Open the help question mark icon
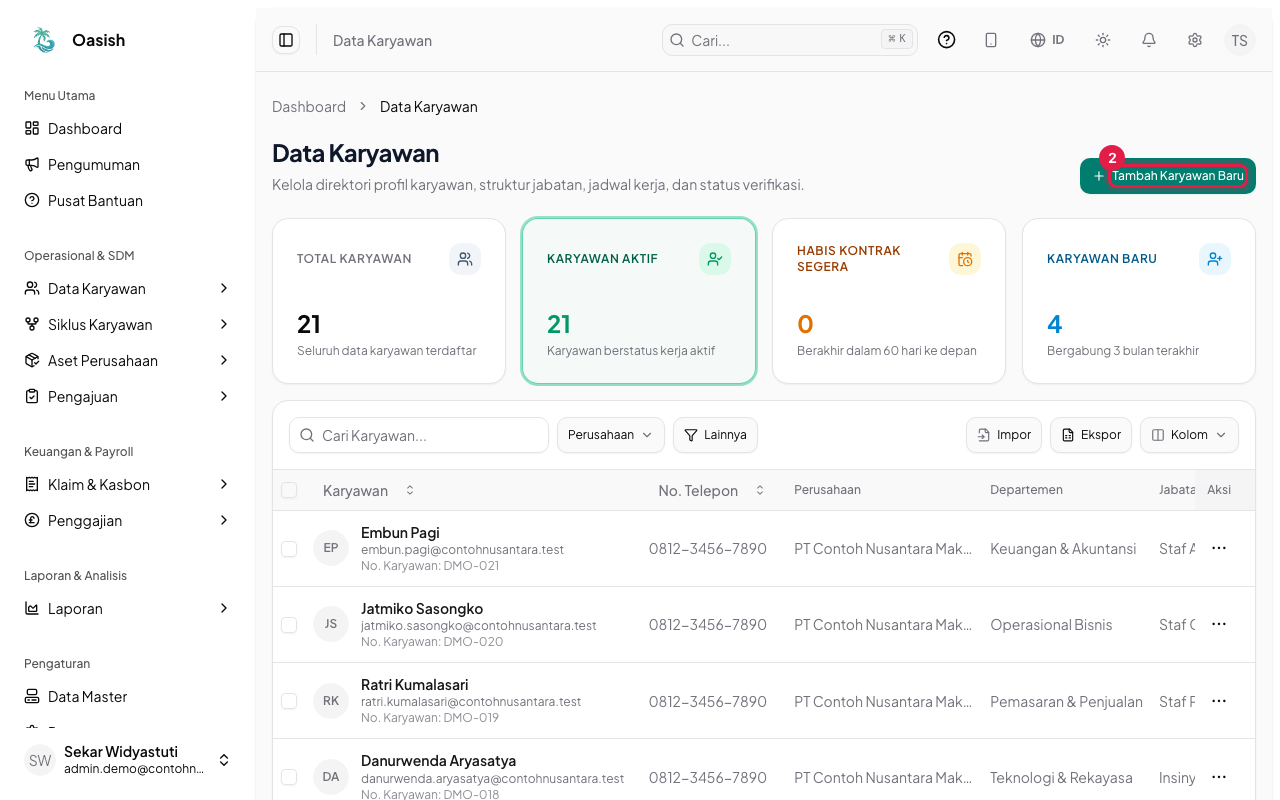This screenshot has height=800, width=1280. [x=946, y=40]
